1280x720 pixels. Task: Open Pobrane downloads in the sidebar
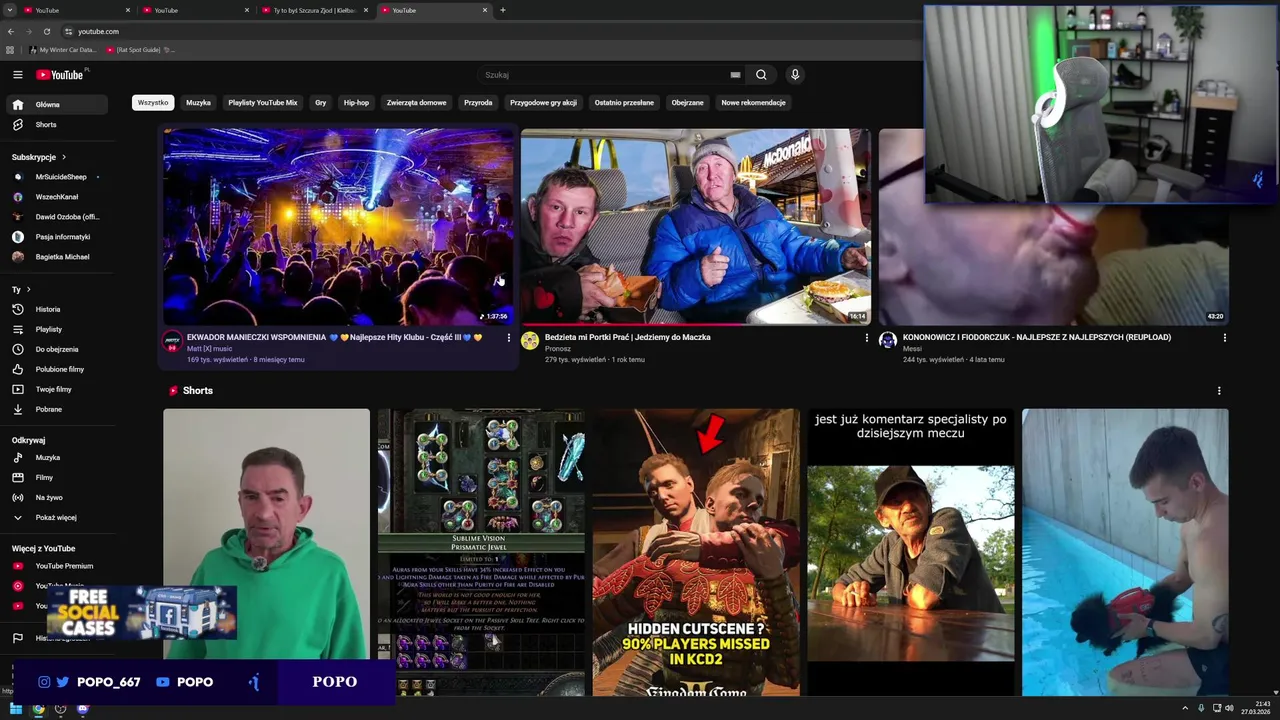click(x=59, y=409)
